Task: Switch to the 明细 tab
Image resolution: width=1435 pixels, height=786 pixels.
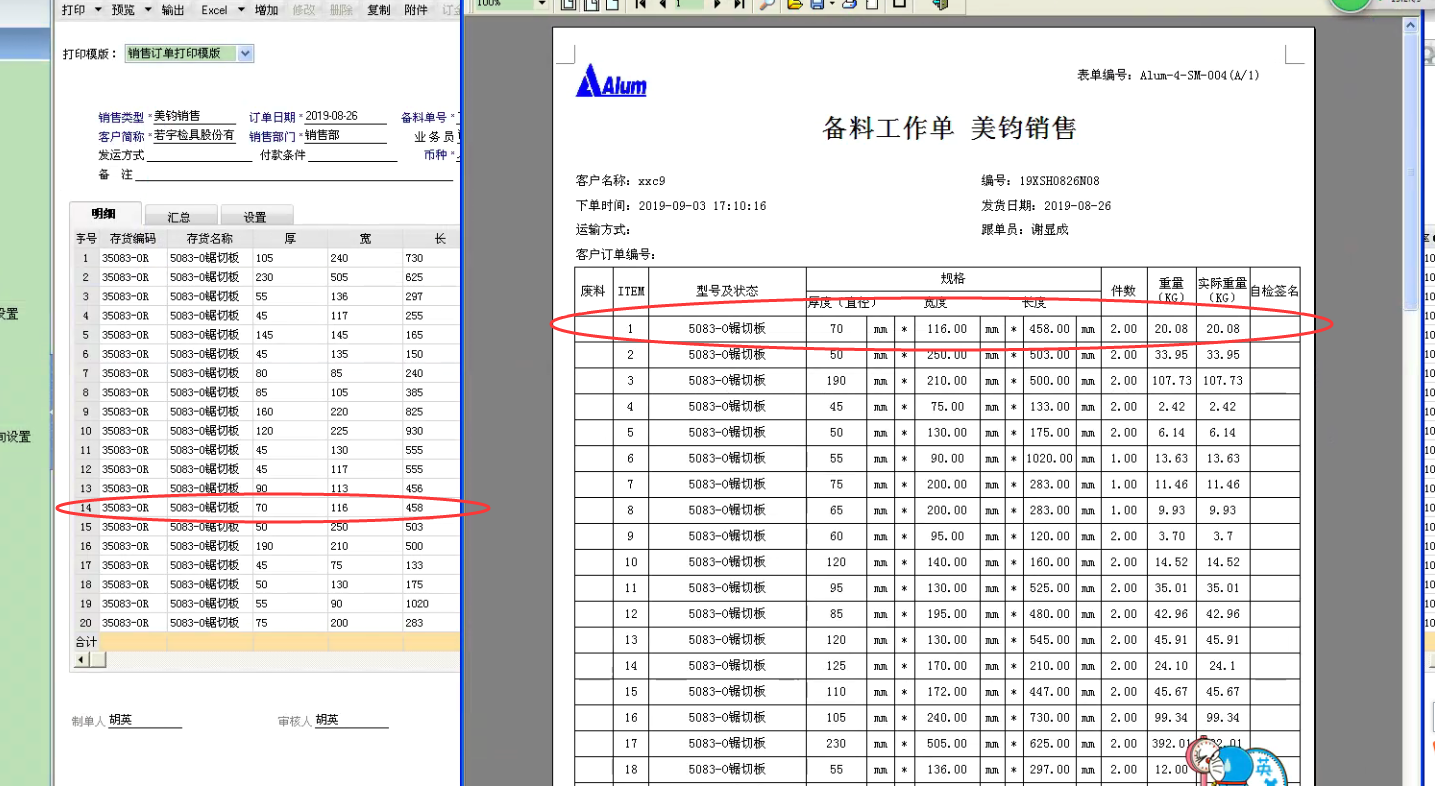Action: click(x=104, y=215)
